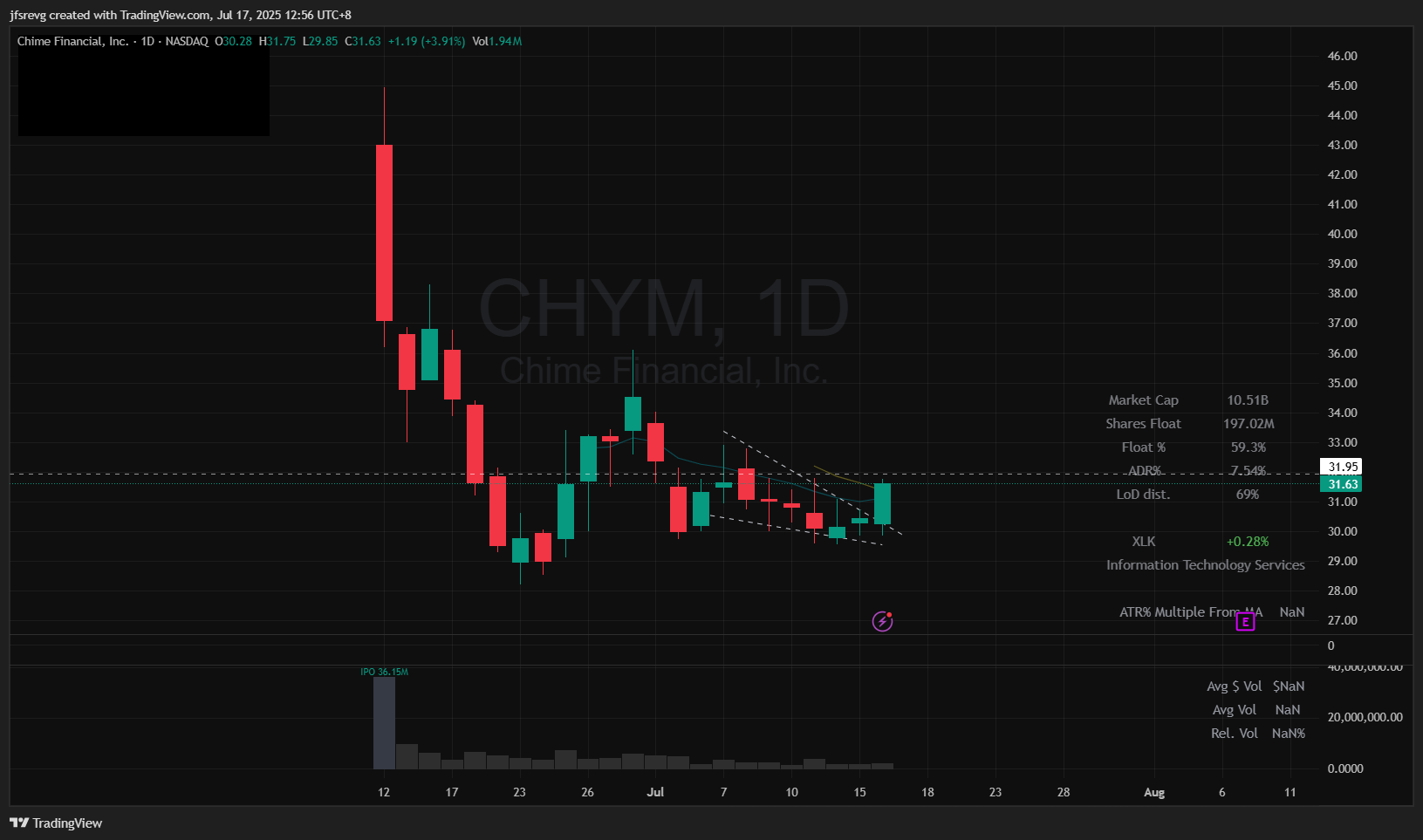Select the Avg $ Vol $NaN value
Screen dimensions: 1423x840
(1289, 686)
